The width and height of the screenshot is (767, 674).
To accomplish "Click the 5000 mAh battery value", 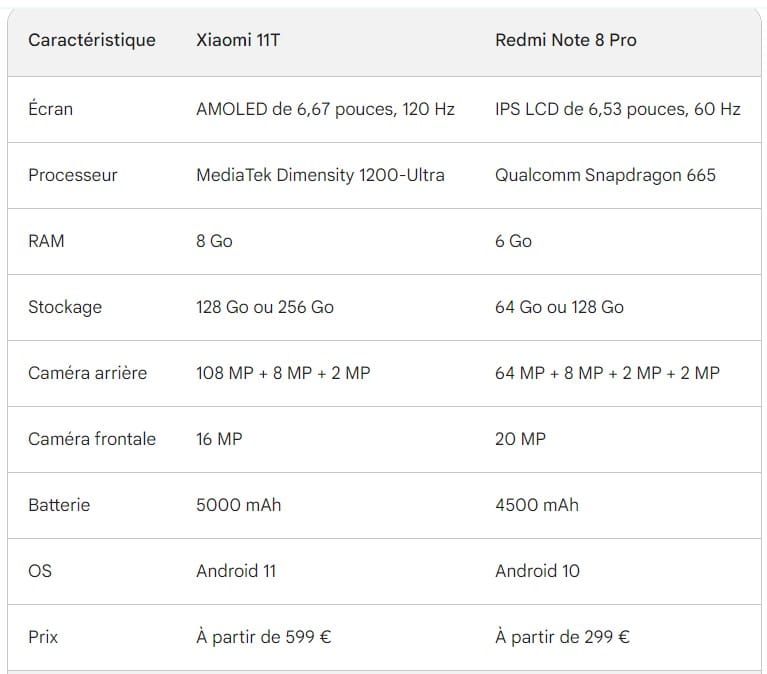I will [x=238, y=505].
